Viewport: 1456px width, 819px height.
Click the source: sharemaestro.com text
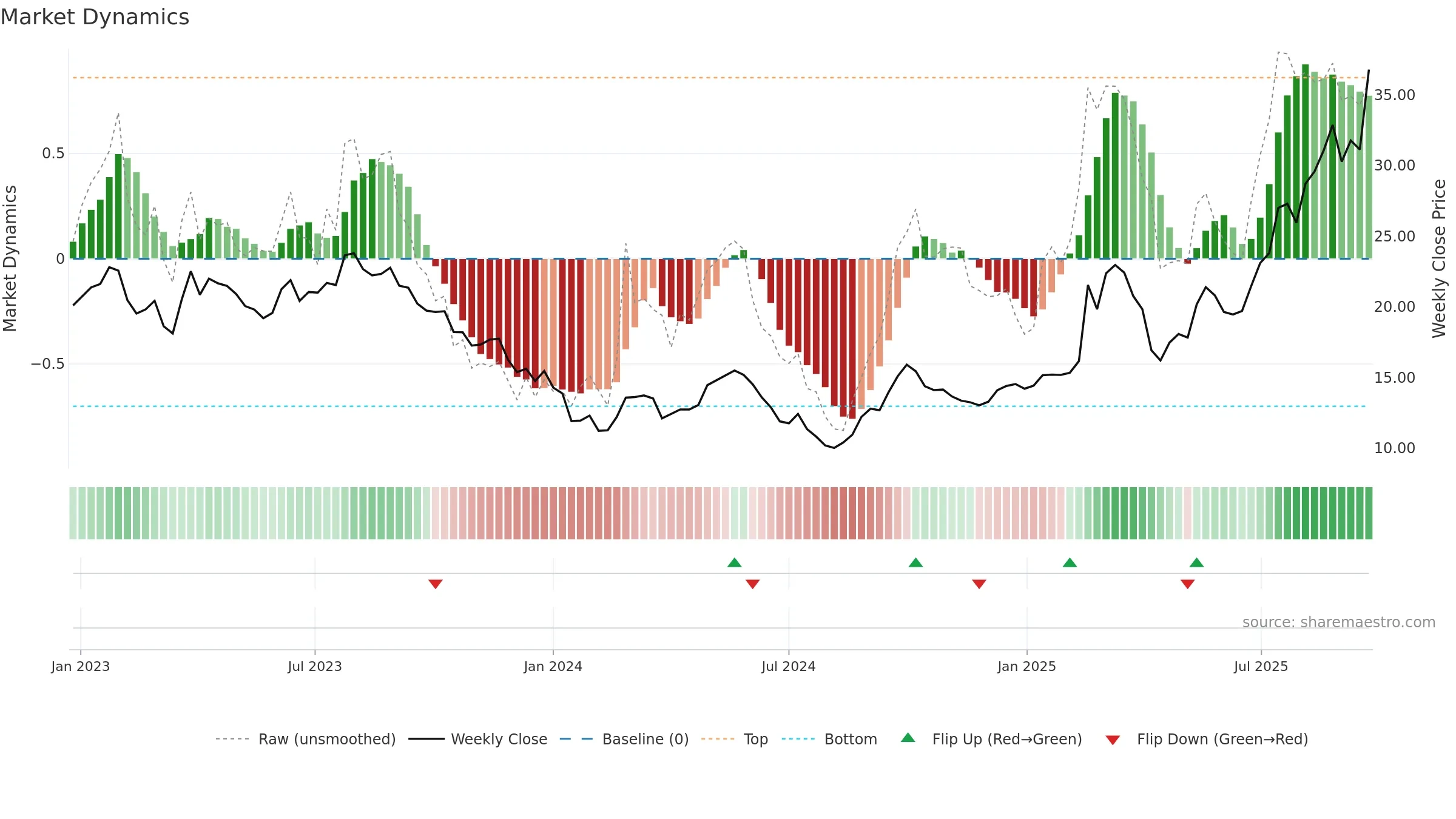pos(1339,622)
